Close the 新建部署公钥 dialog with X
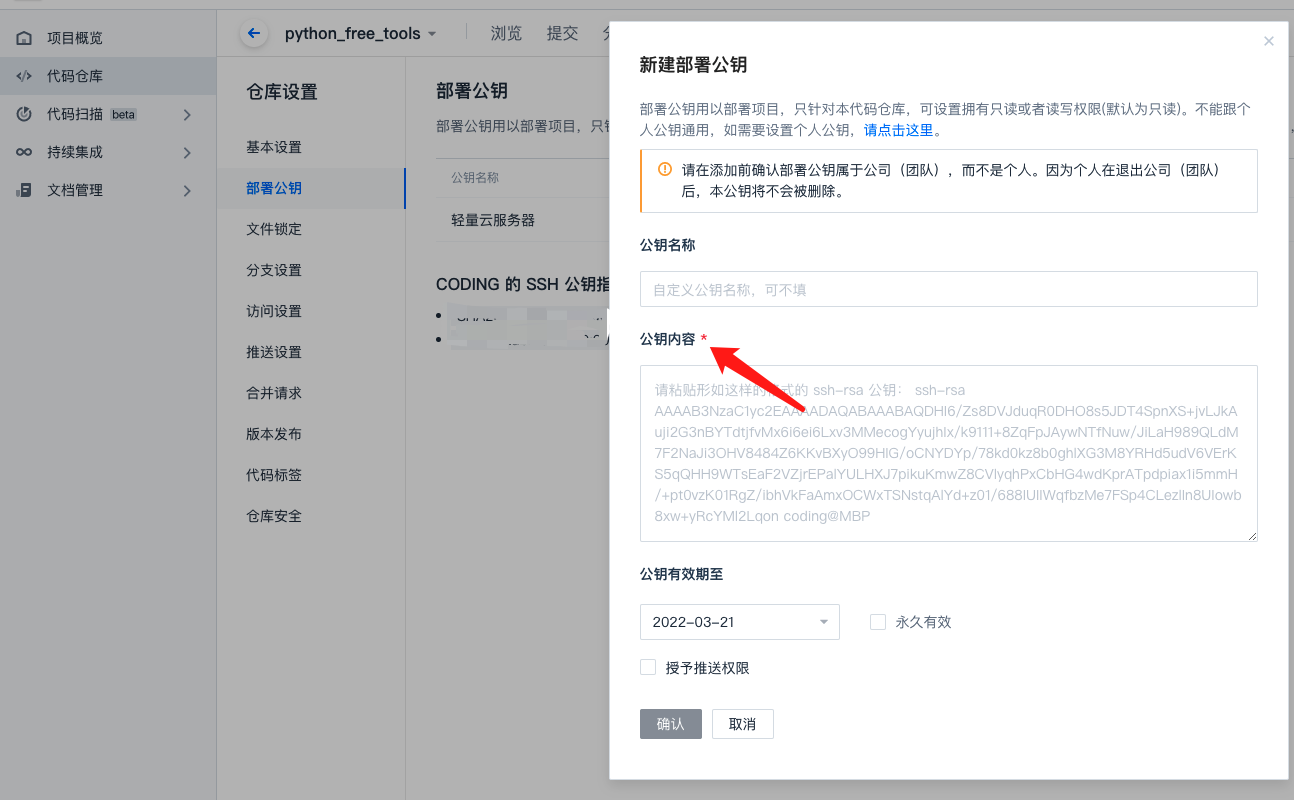 (x=1269, y=41)
